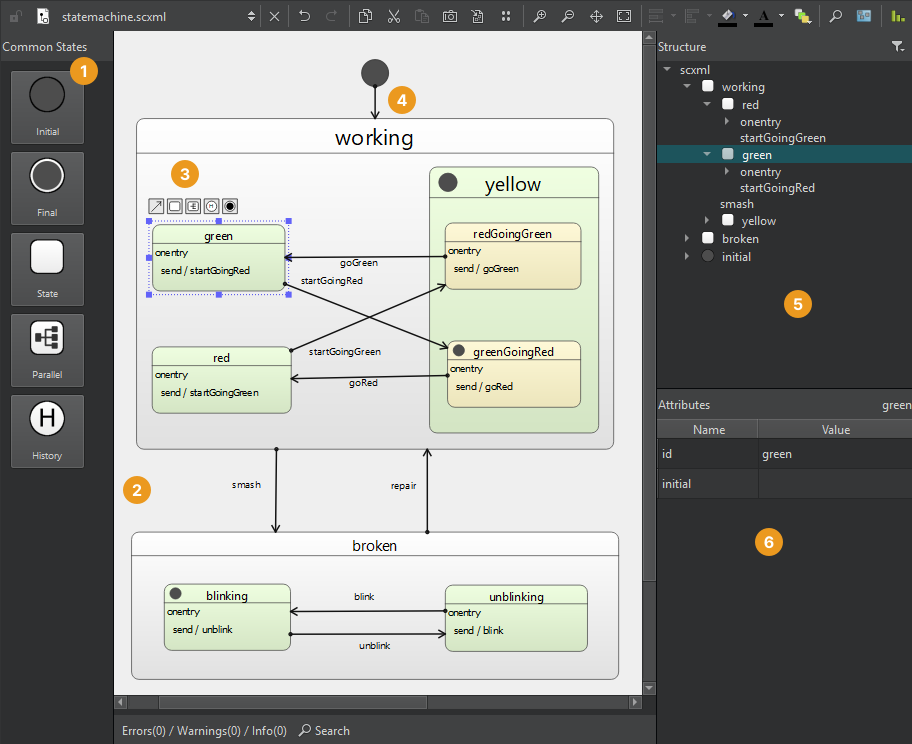Click the Undo button in the toolbar

(305, 16)
